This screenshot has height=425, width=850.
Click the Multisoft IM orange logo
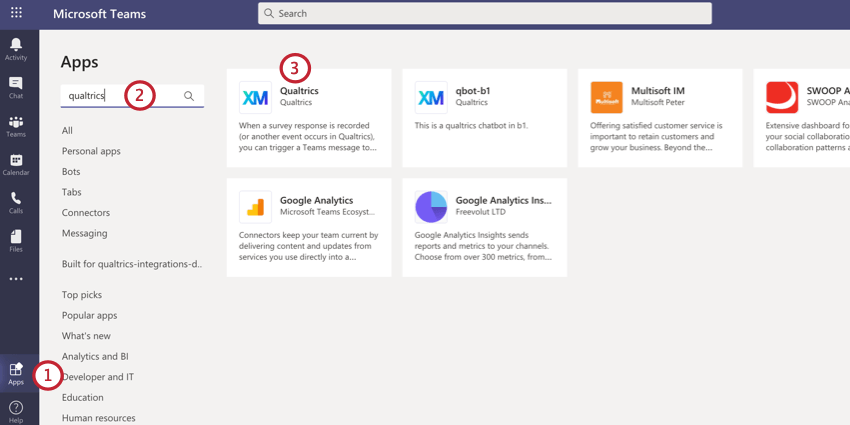(x=607, y=98)
